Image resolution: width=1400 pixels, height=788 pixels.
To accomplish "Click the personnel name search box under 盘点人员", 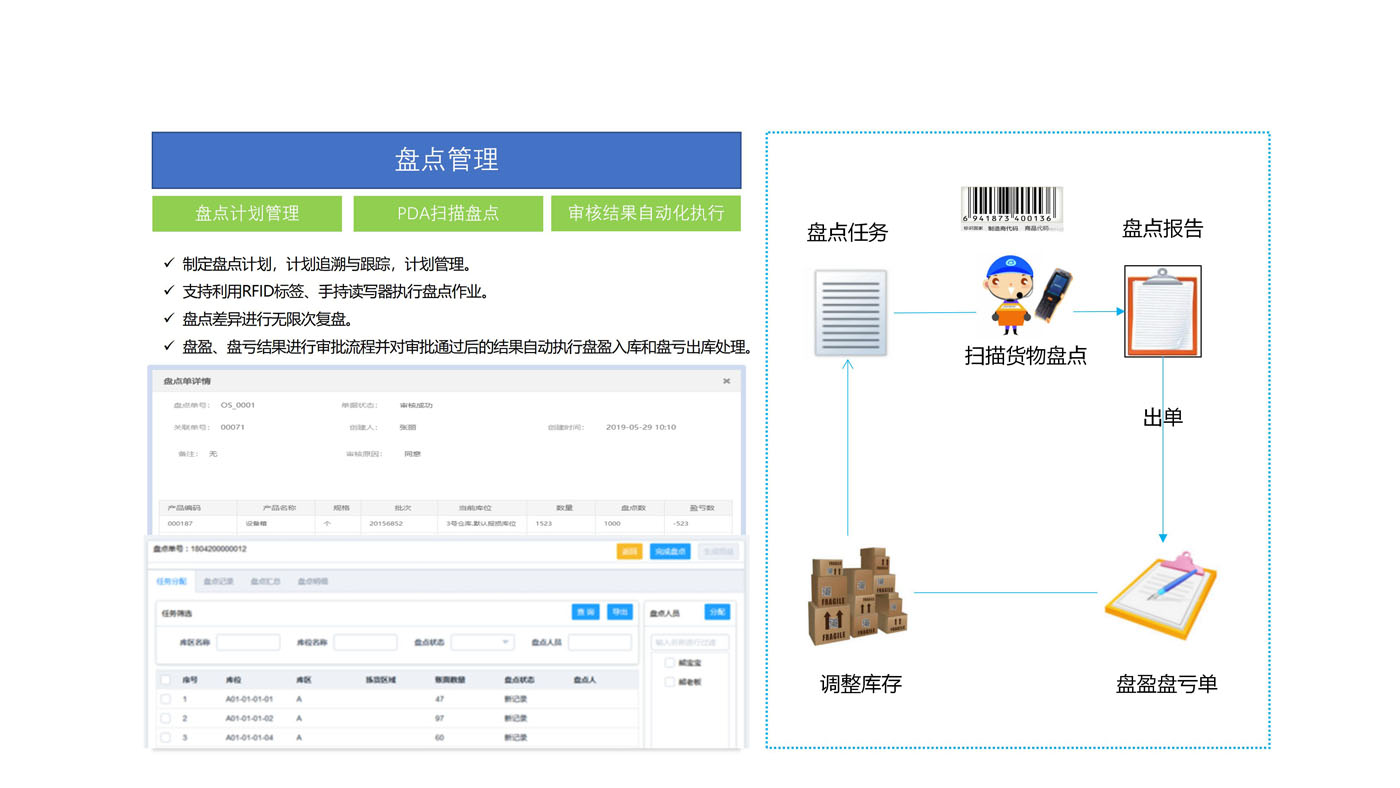I will coord(690,642).
